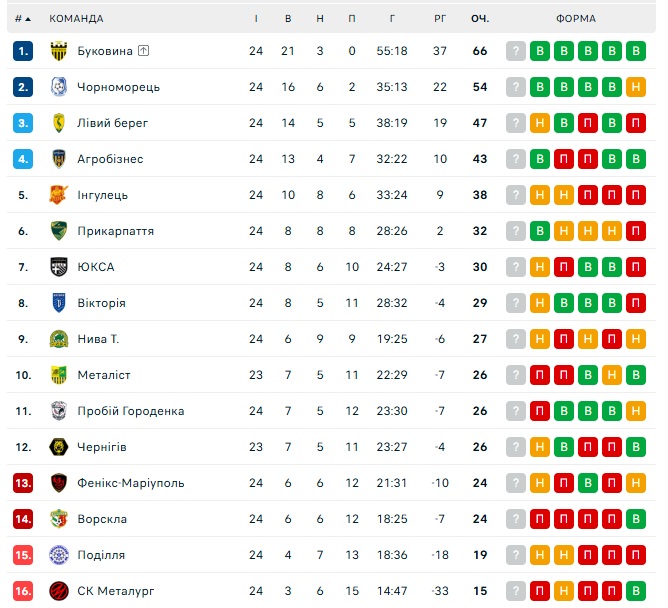668x608 pixels.
Task: Click the Буковина team crest icon
Action: (x=58, y=51)
